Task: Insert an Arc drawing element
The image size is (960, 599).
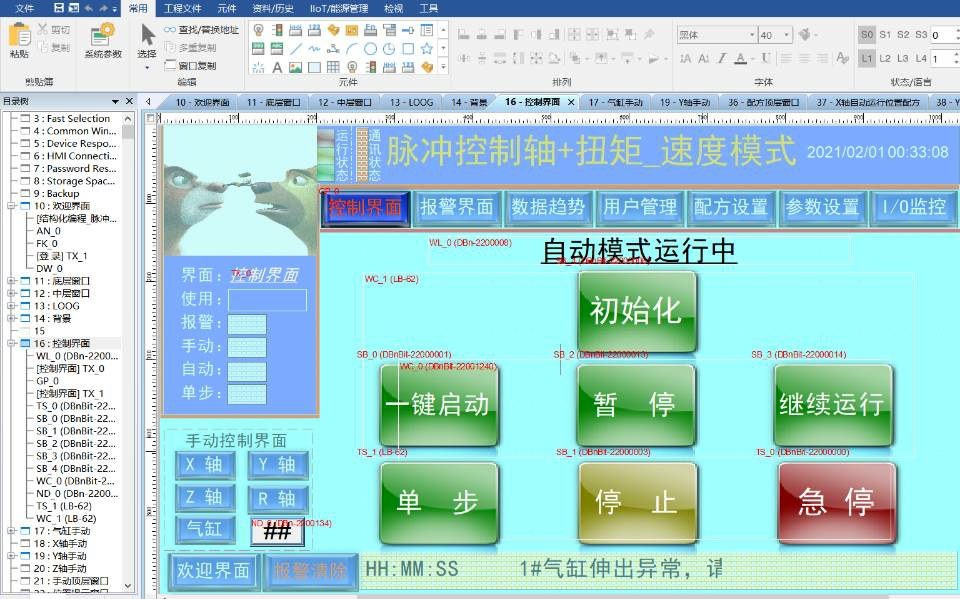Action: (352, 48)
